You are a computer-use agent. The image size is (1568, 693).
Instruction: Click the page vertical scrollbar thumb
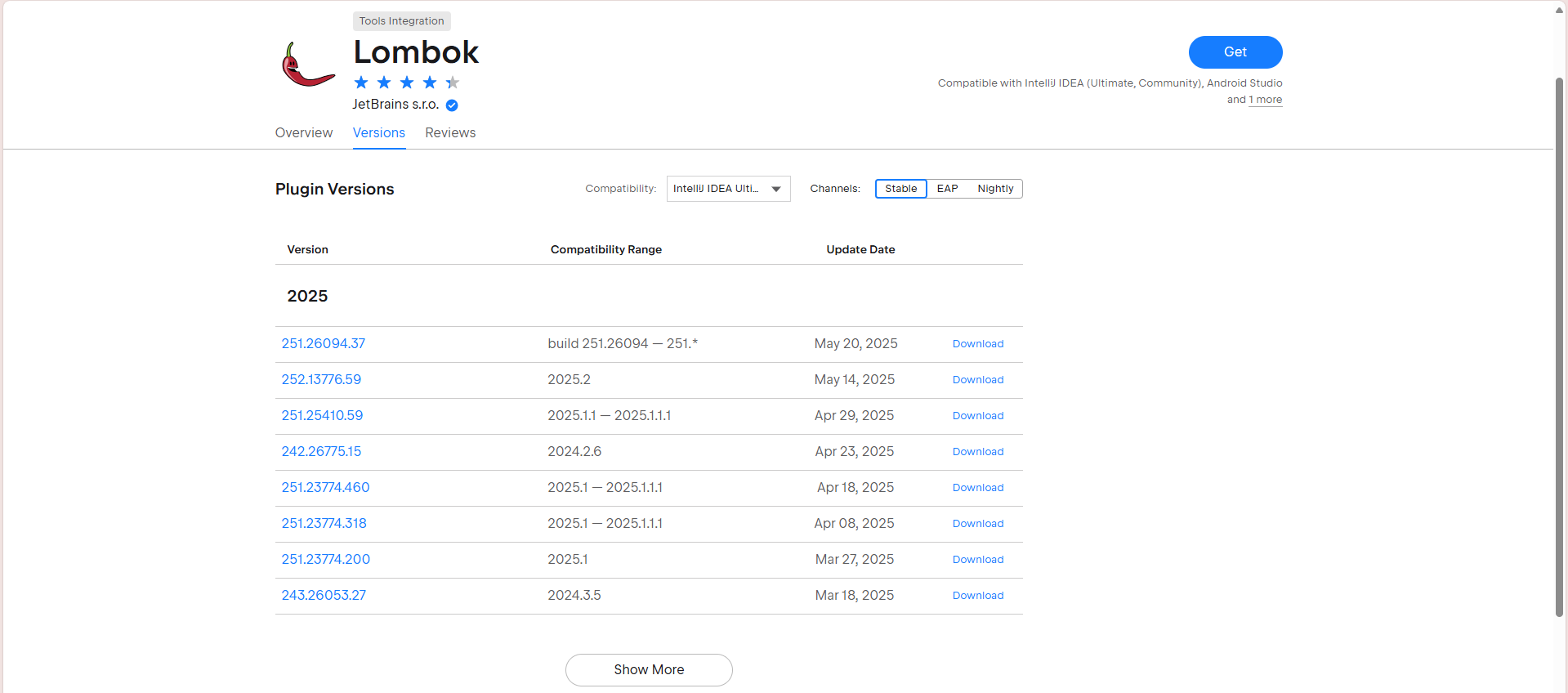[x=1559, y=347]
